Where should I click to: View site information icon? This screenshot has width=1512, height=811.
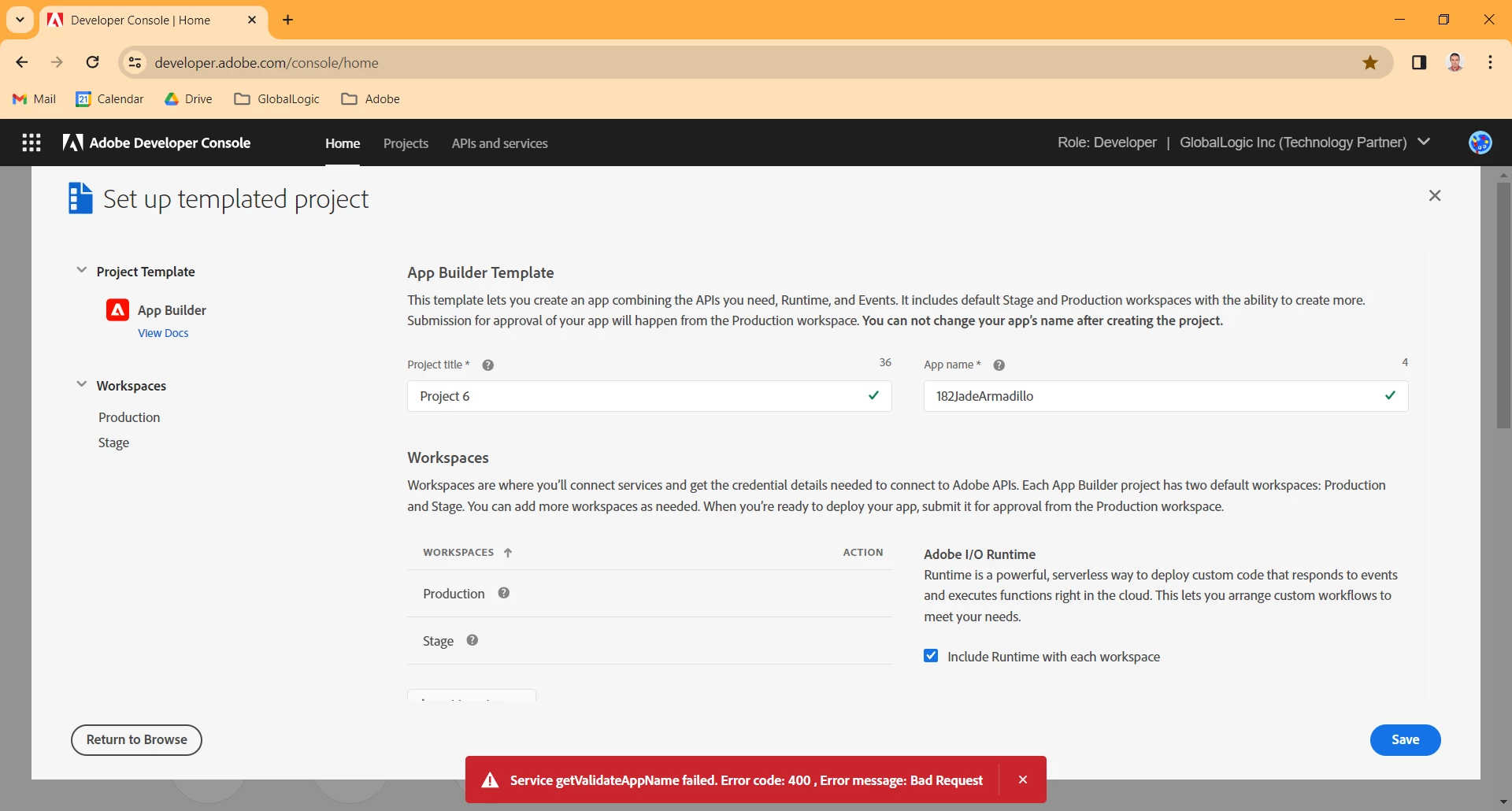pos(135,63)
